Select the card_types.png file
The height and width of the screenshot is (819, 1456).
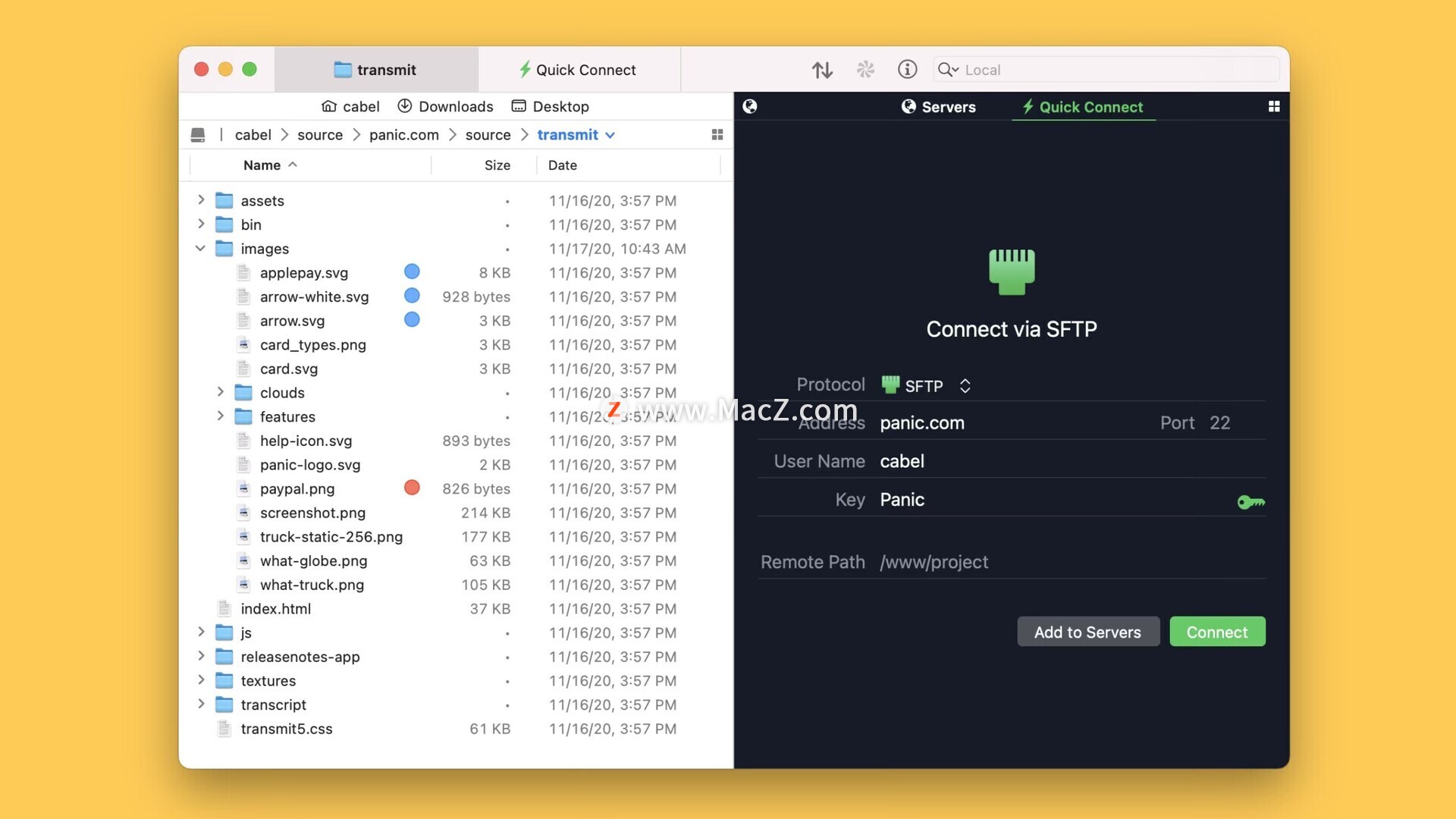coord(312,345)
